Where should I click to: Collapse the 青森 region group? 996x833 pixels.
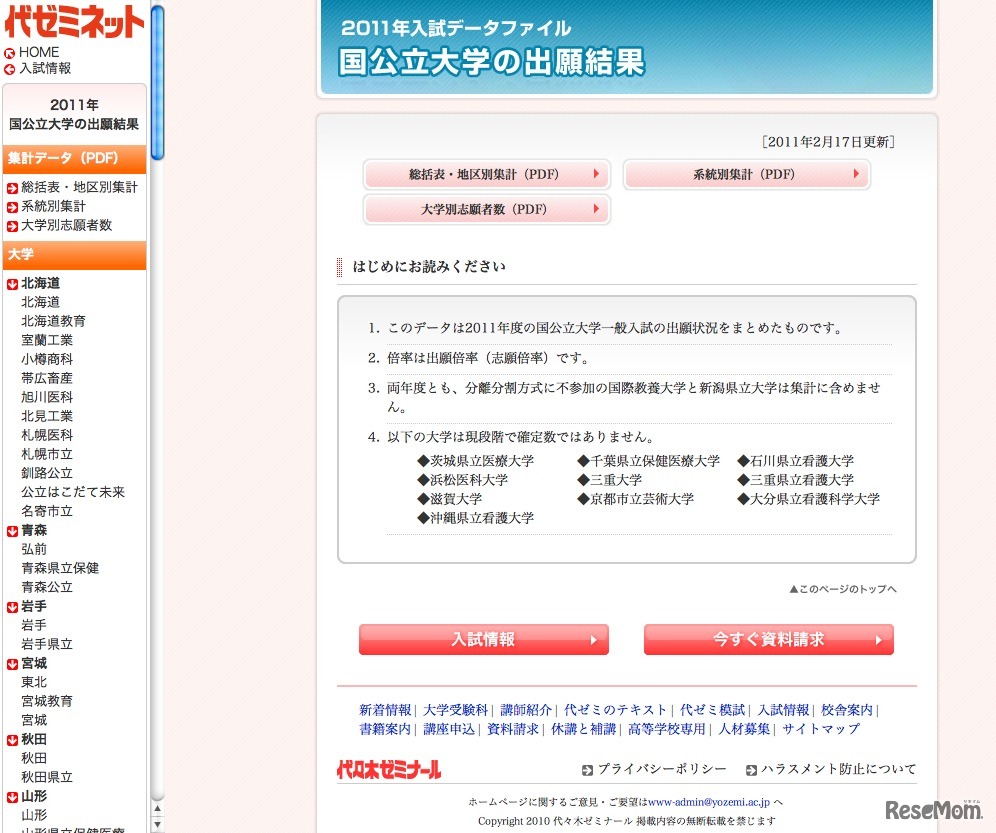[x=12, y=531]
